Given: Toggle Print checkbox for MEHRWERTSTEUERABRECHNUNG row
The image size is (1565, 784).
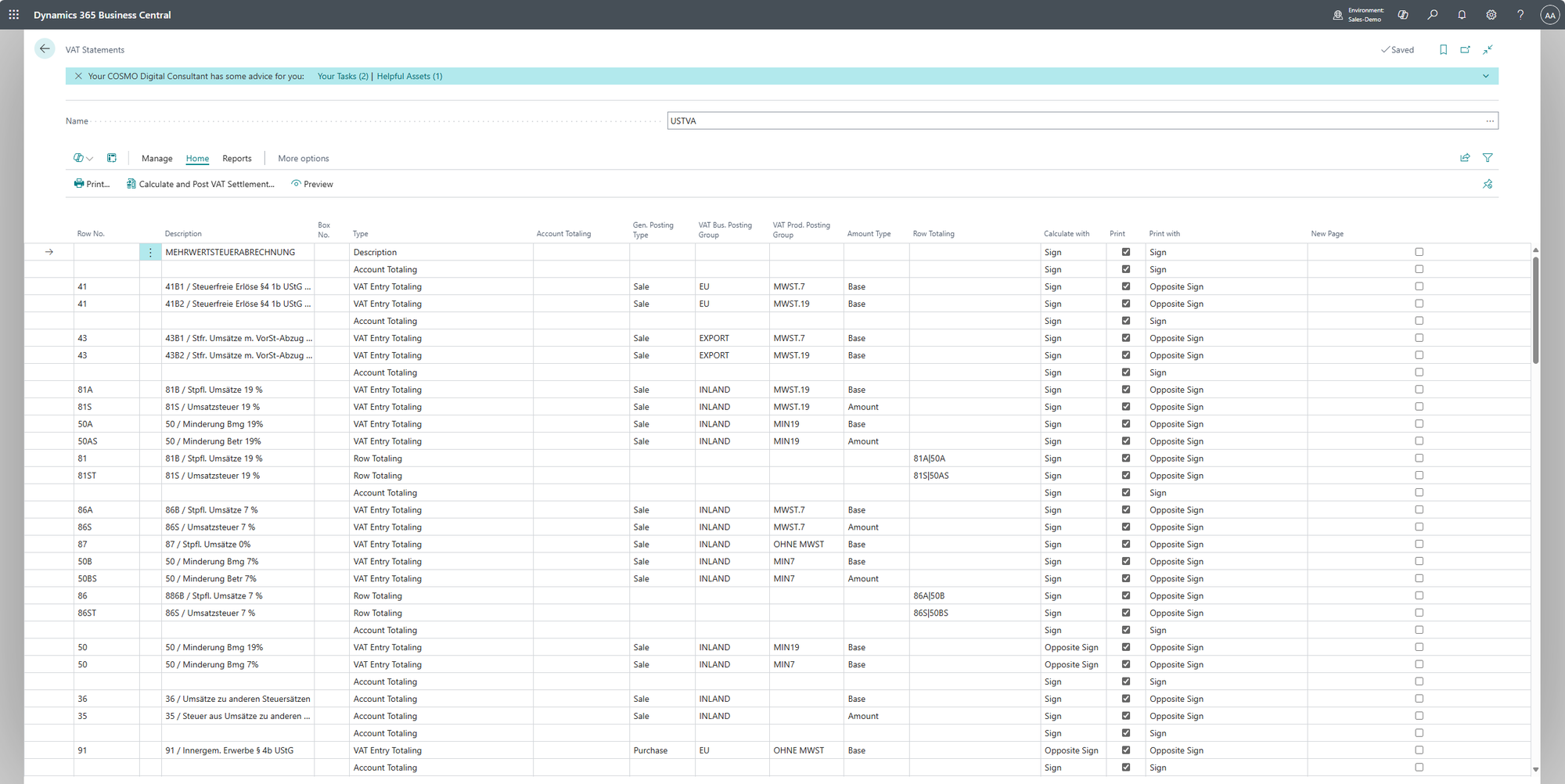Looking at the screenshot, I should tap(1126, 252).
